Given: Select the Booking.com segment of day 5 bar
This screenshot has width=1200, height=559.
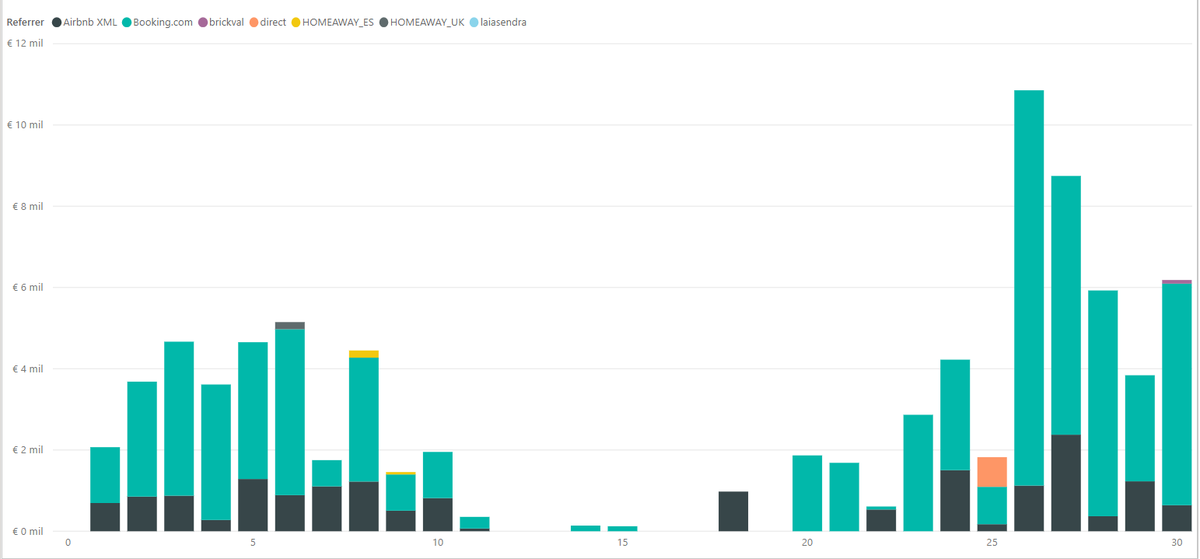Looking at the screenshot, I should point(252,411).
